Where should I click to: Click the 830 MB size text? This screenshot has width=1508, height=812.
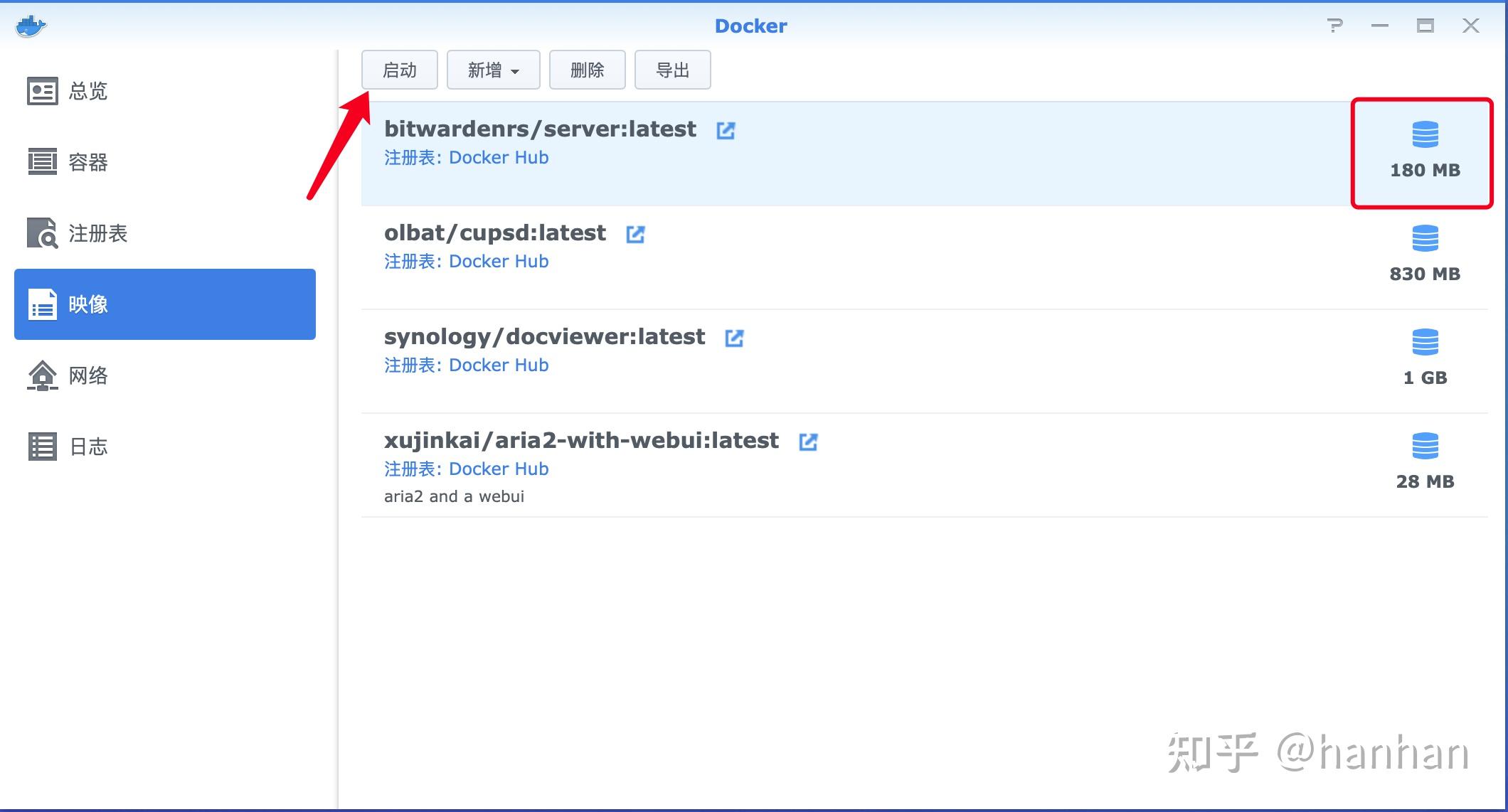[1425, 274]
